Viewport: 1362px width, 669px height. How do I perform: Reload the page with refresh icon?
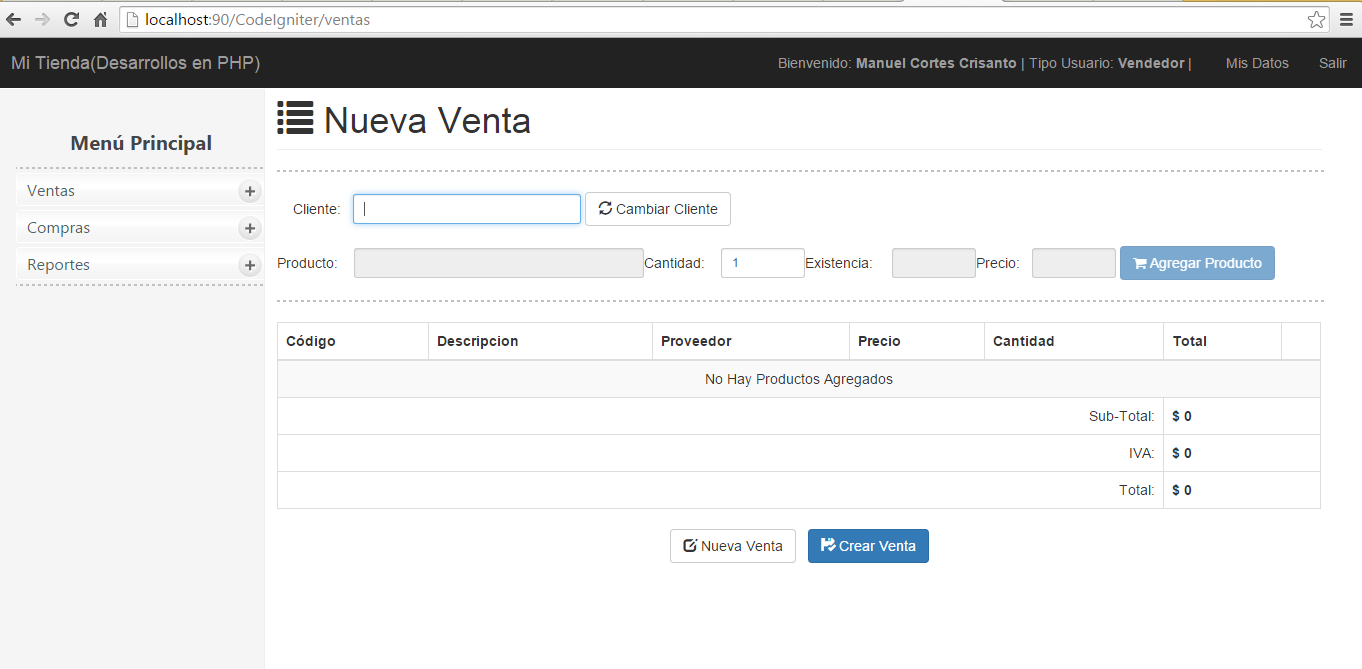[71, 19]
